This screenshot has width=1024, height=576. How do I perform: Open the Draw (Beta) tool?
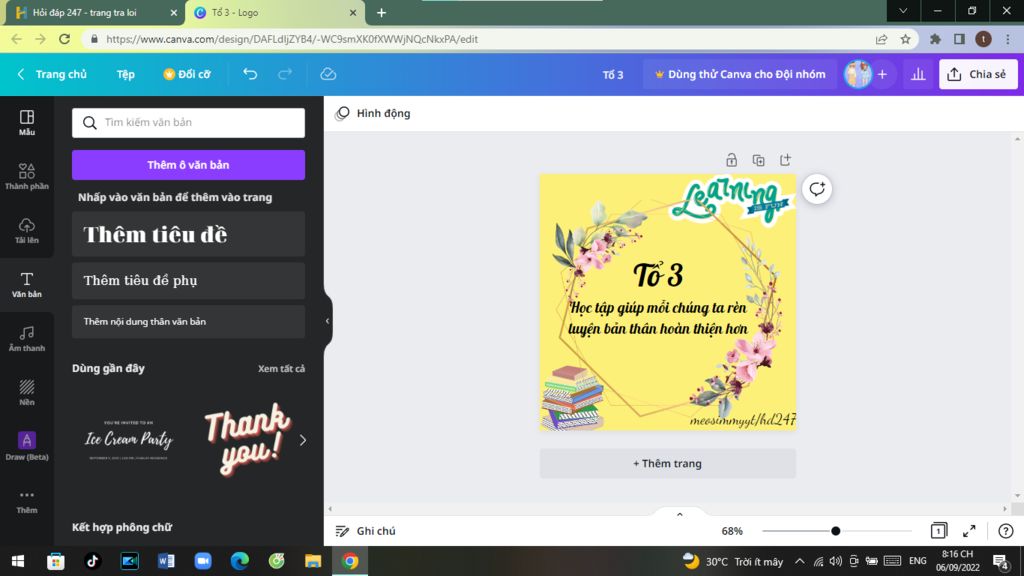coord(27,447)
